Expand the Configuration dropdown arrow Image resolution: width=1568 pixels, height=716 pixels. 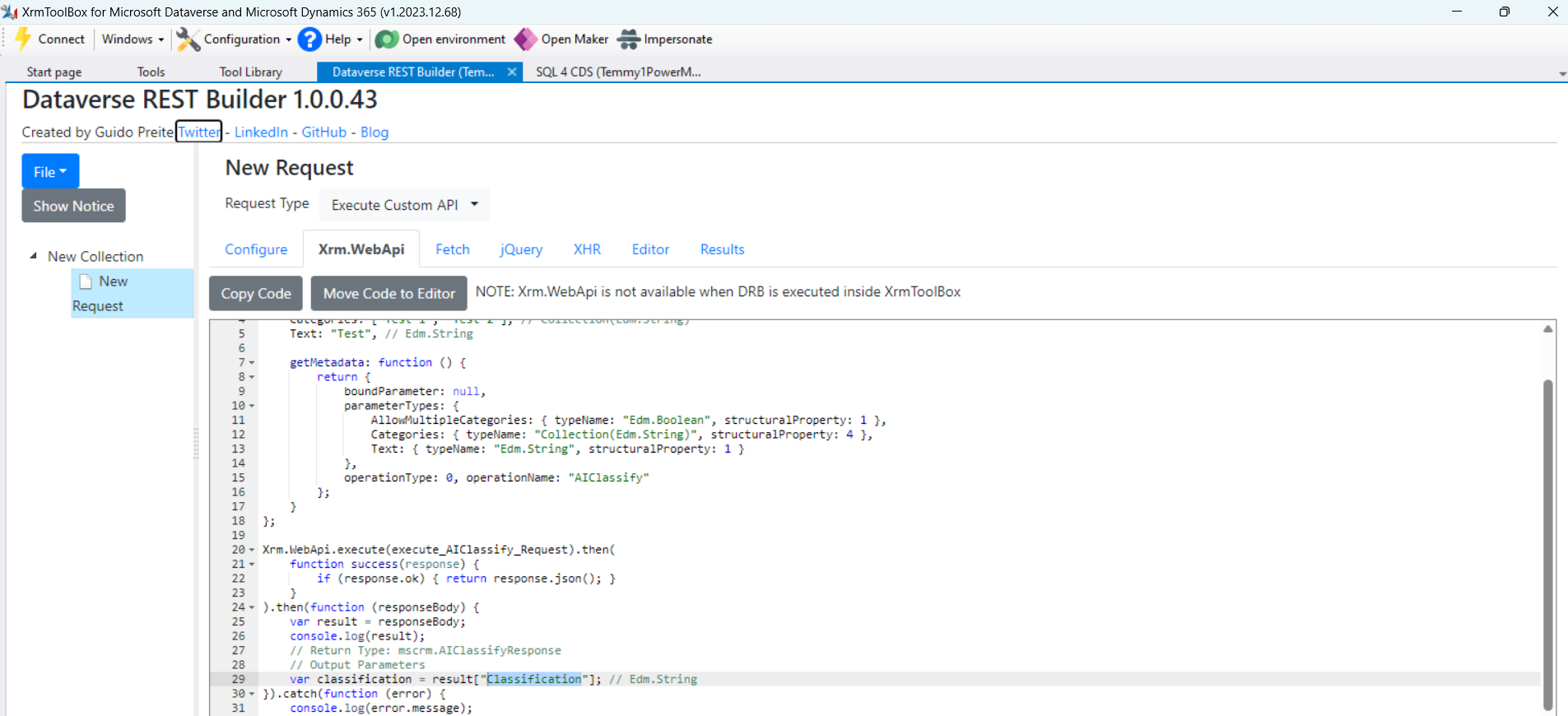pyautogui.click(x=289, y=40)
